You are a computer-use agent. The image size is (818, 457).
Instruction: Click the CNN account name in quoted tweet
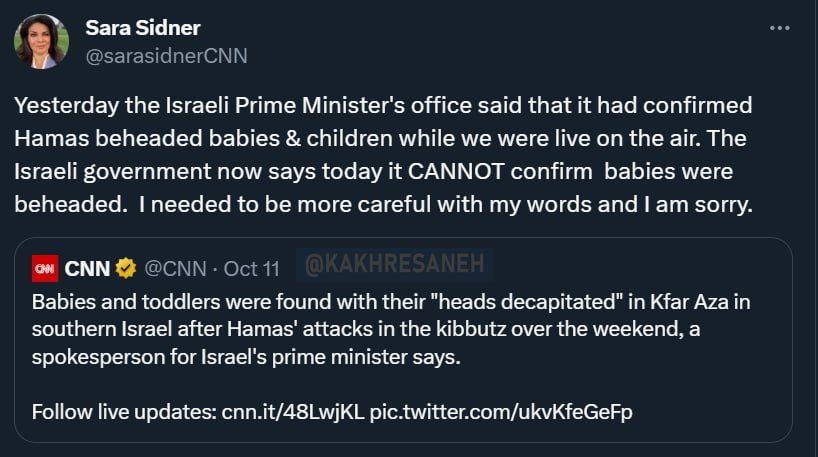pos(87,268)
